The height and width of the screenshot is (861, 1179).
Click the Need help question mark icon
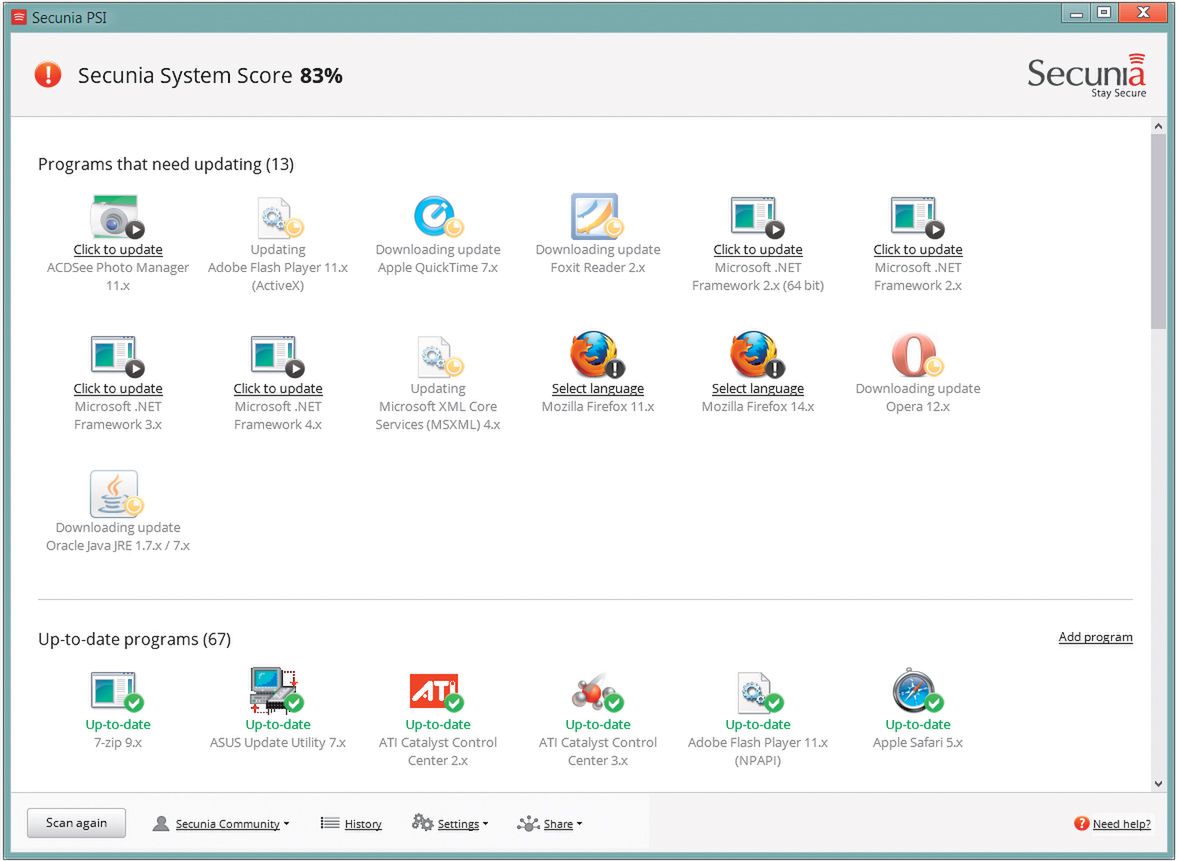[1081, 823]
